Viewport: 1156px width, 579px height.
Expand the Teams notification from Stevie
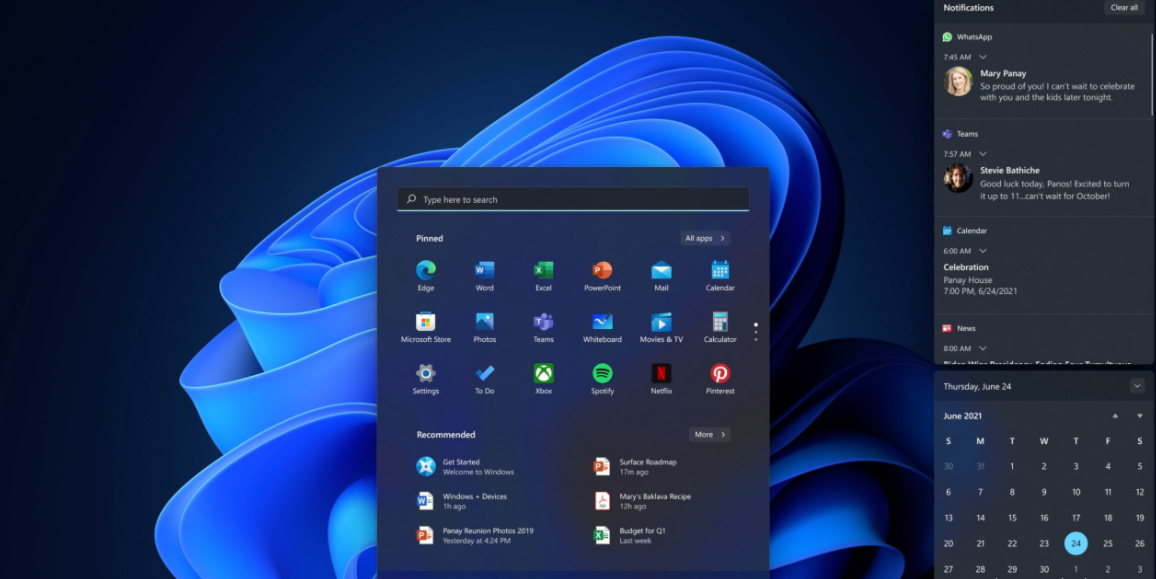tap(983, 154)
